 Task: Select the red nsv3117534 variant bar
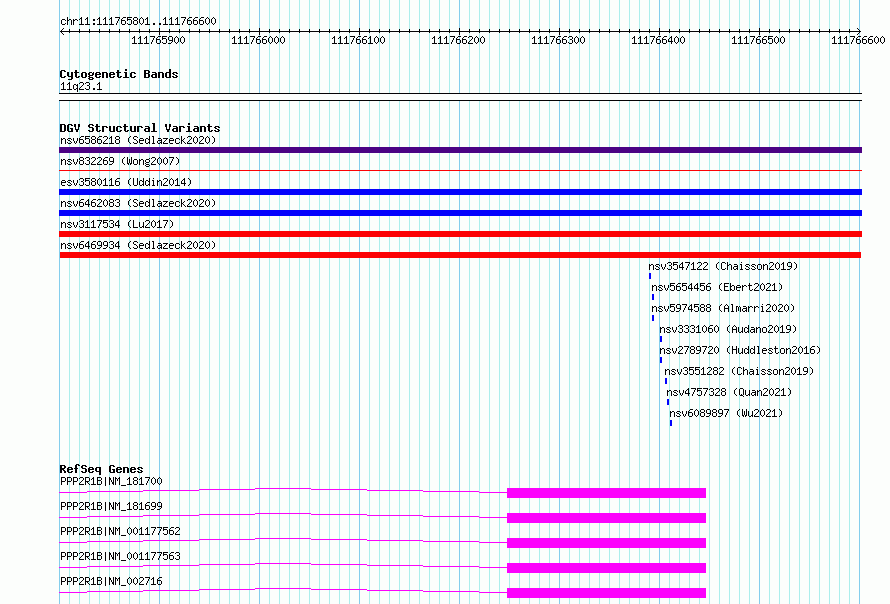460,234
